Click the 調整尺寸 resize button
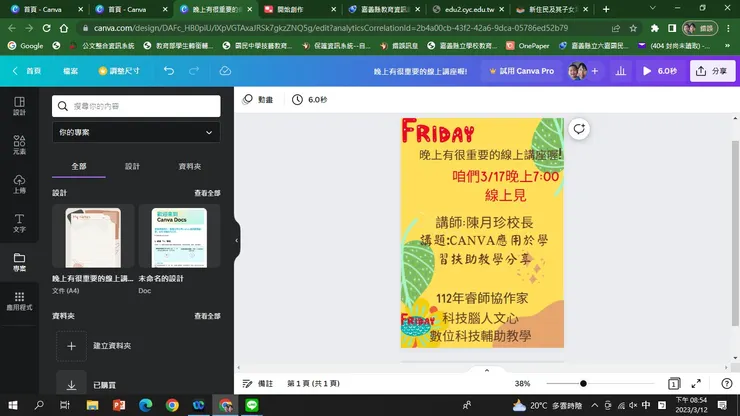Screen dimensions: 740x416 tap(119, 71)
